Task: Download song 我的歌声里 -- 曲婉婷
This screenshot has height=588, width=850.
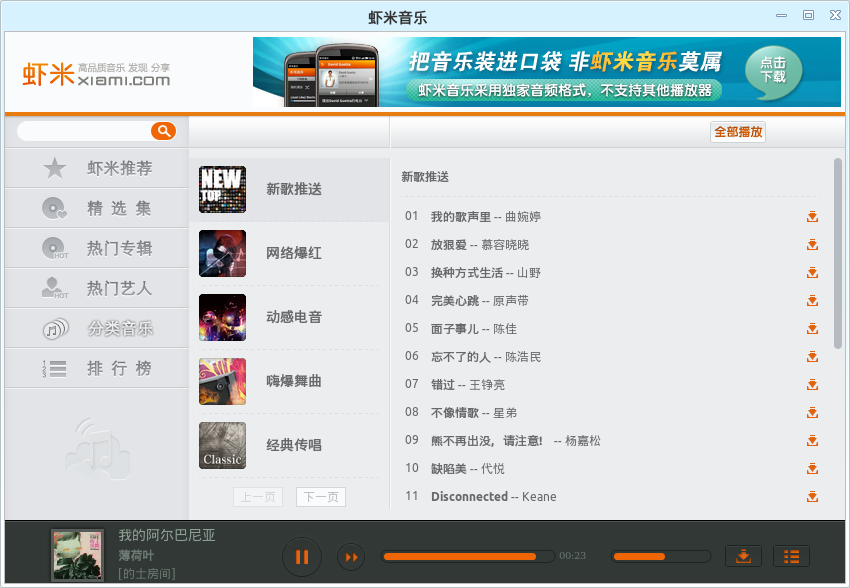Action: click(x=812, y=217)
